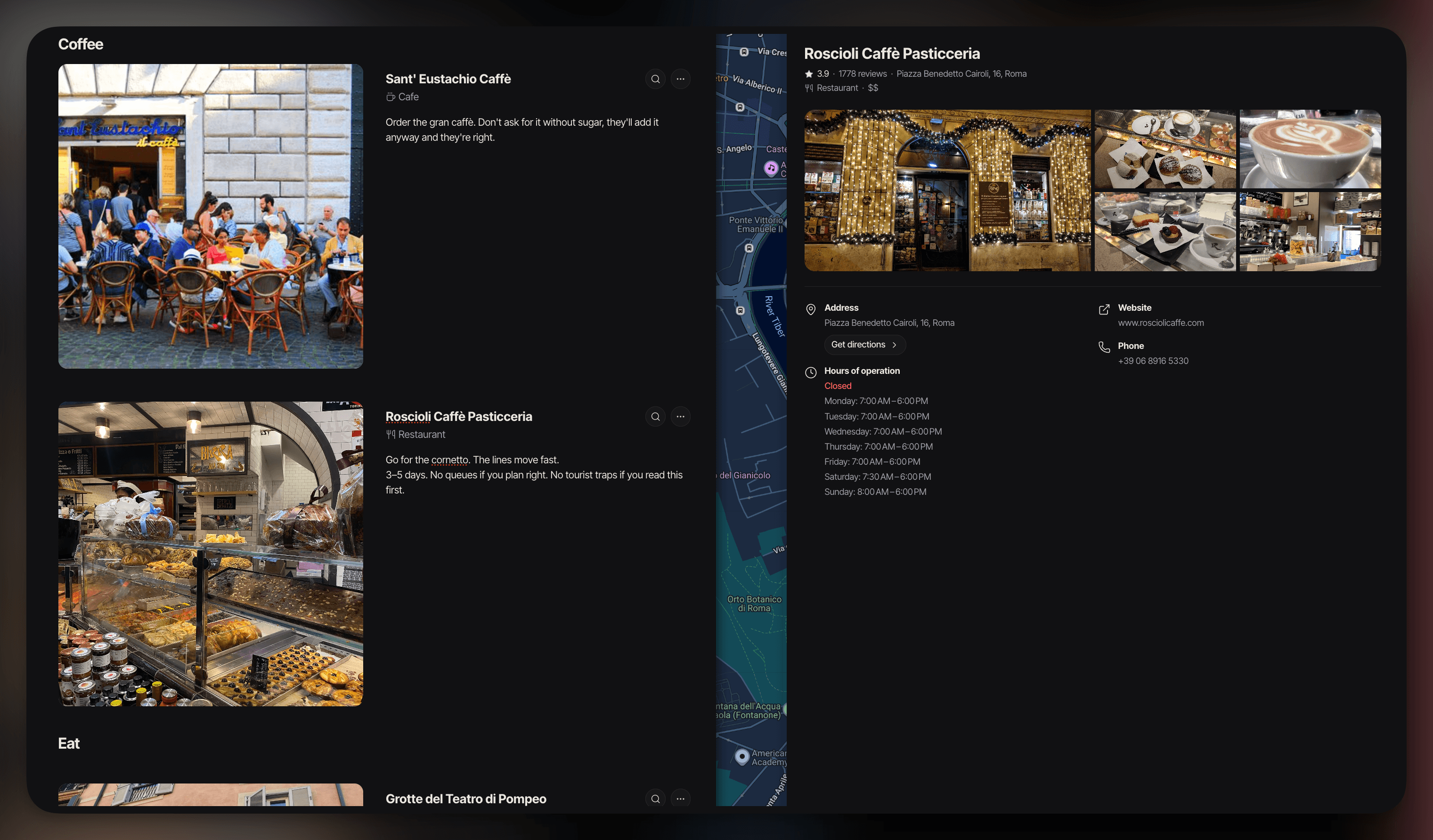Open the pastries and cappuccino tray photo

[x=1165, y=149]
